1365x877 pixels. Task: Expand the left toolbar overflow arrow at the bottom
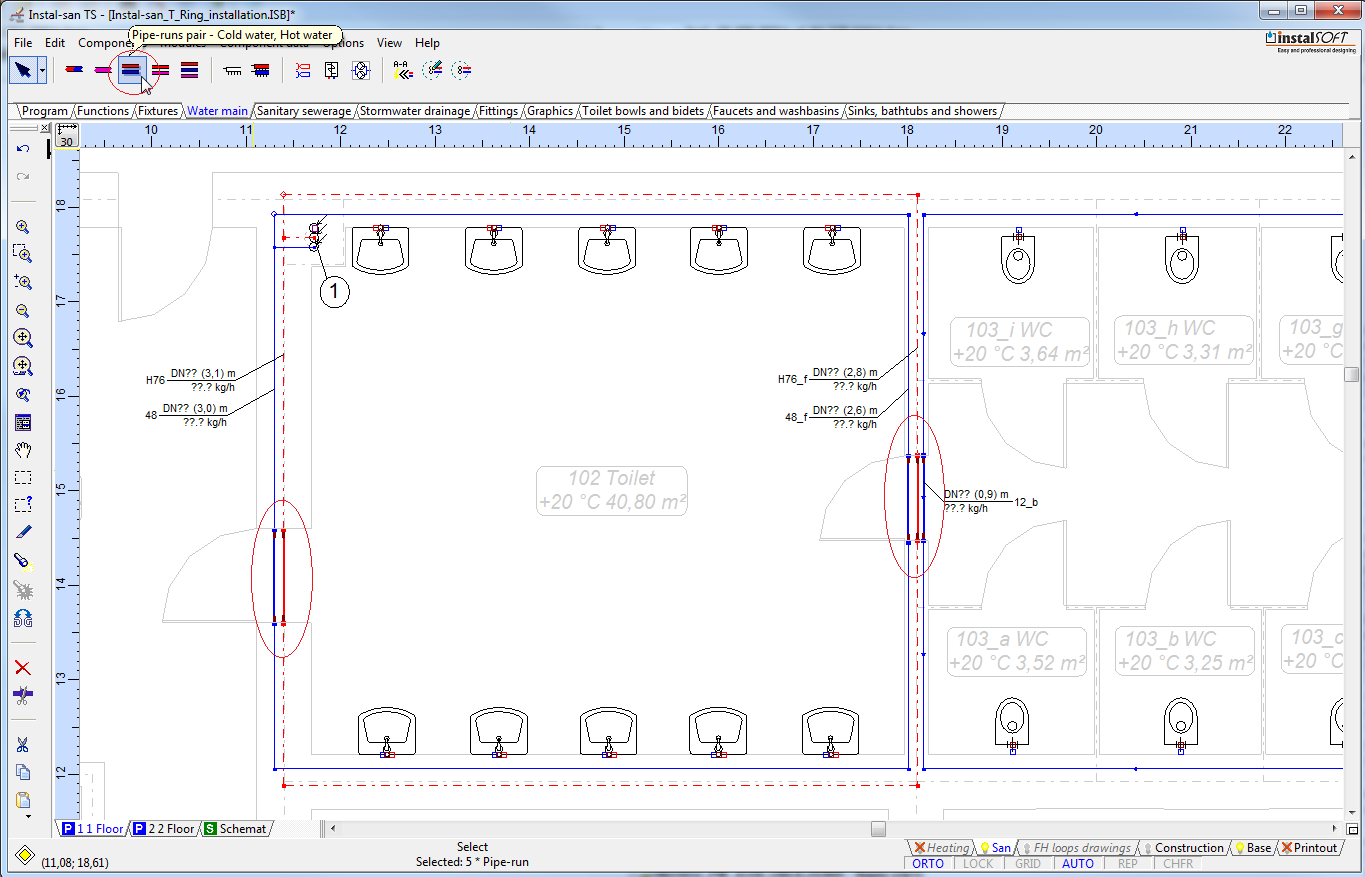click(28, 816)
